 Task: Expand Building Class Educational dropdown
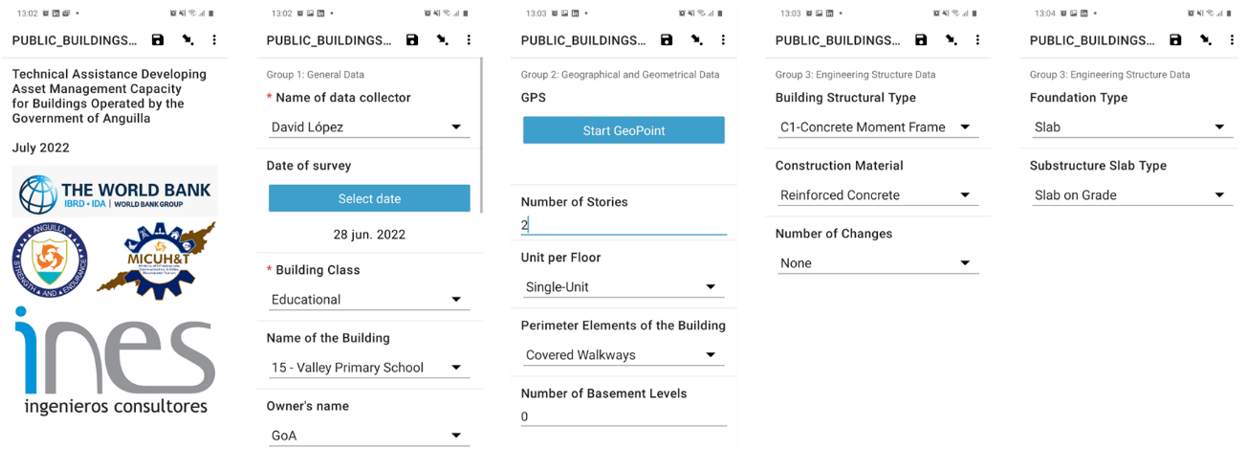[x=368, y=299]
